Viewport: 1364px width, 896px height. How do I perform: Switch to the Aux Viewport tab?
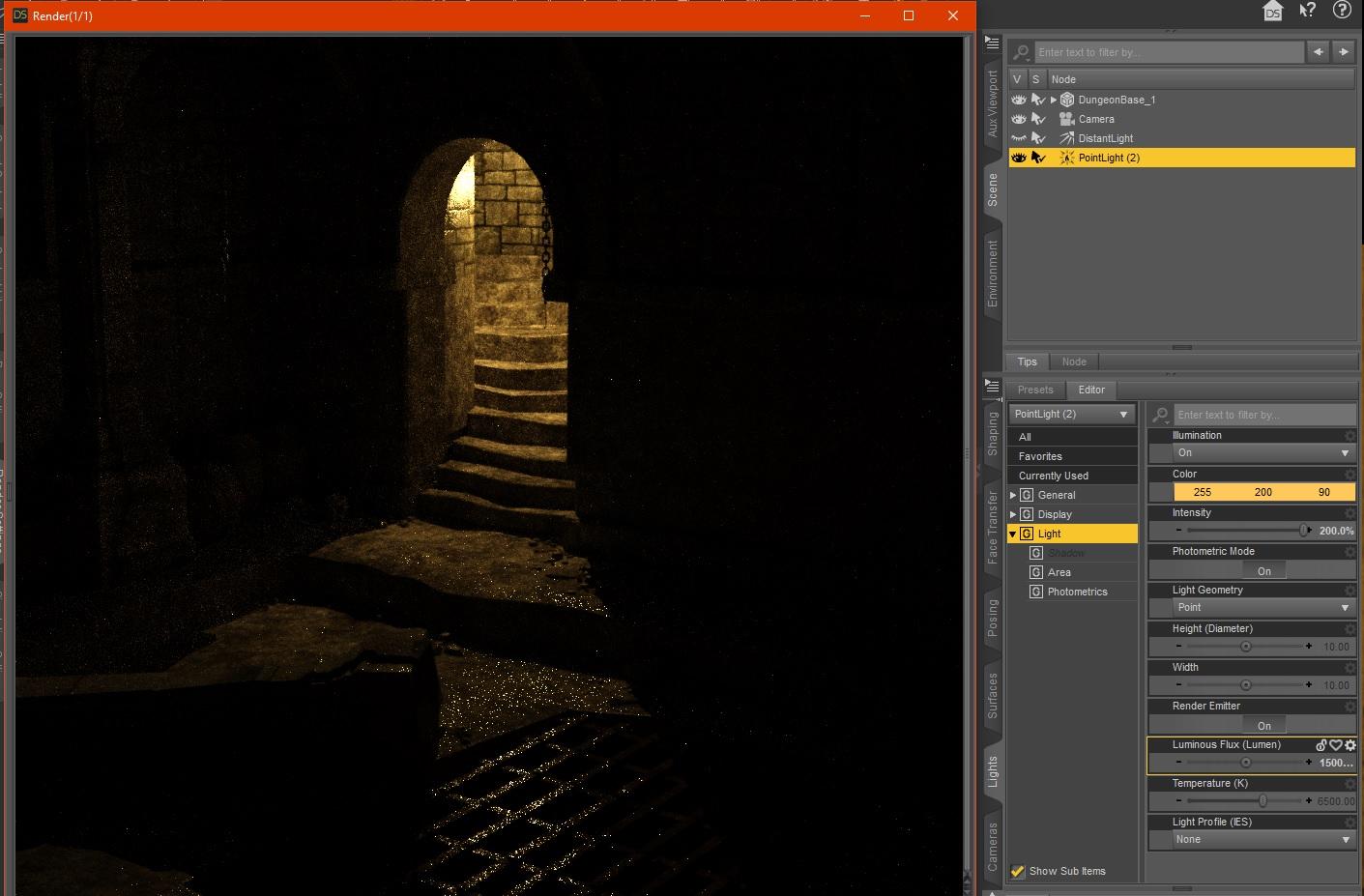(x=993, y=103)
